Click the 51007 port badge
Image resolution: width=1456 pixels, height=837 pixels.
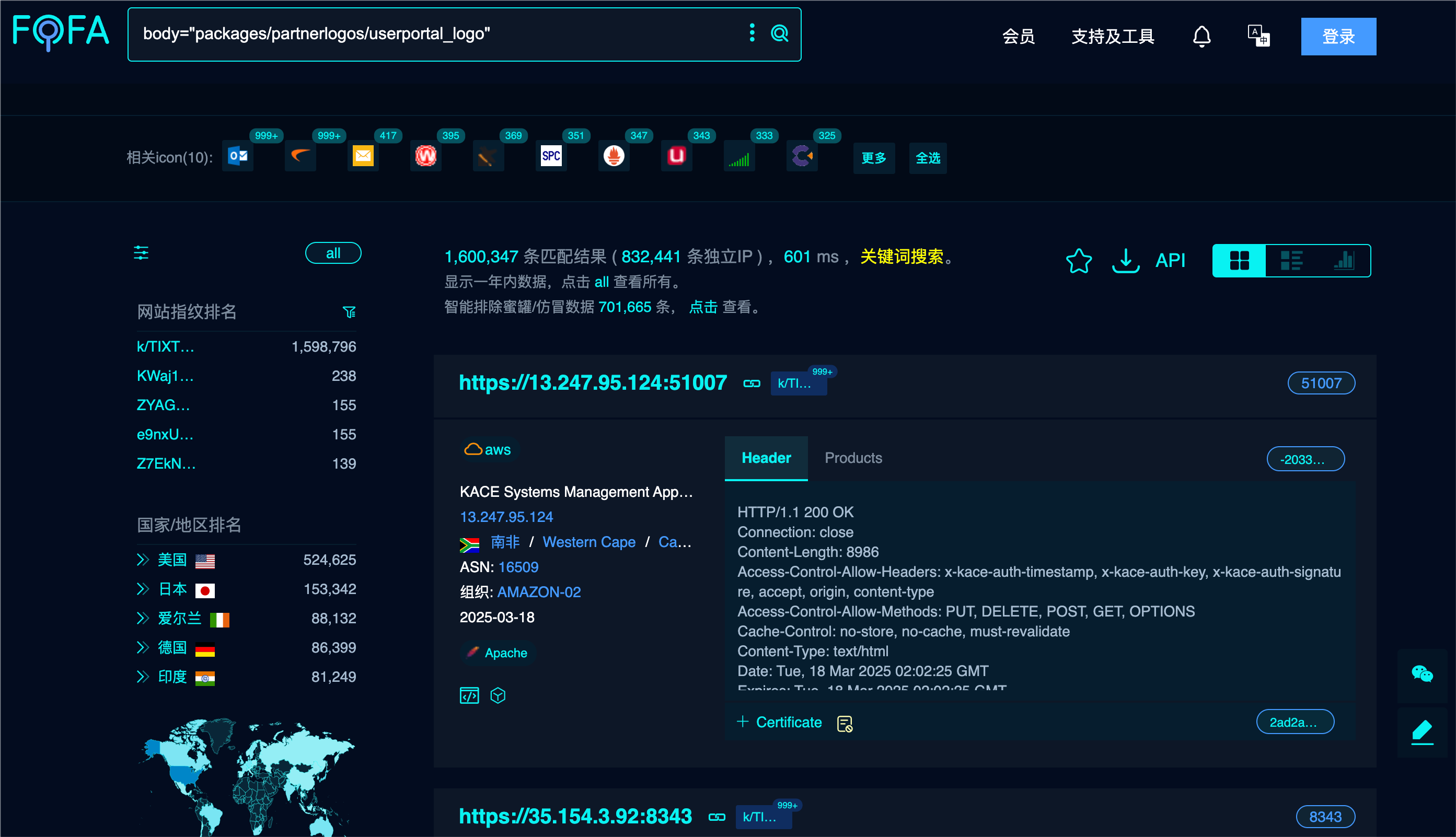(x=1321, y=383)
